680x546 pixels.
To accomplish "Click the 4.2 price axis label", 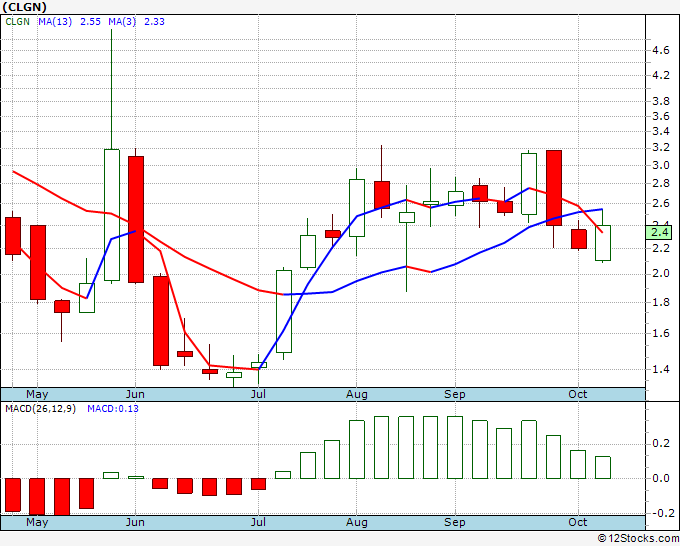I will click(660, 75).
